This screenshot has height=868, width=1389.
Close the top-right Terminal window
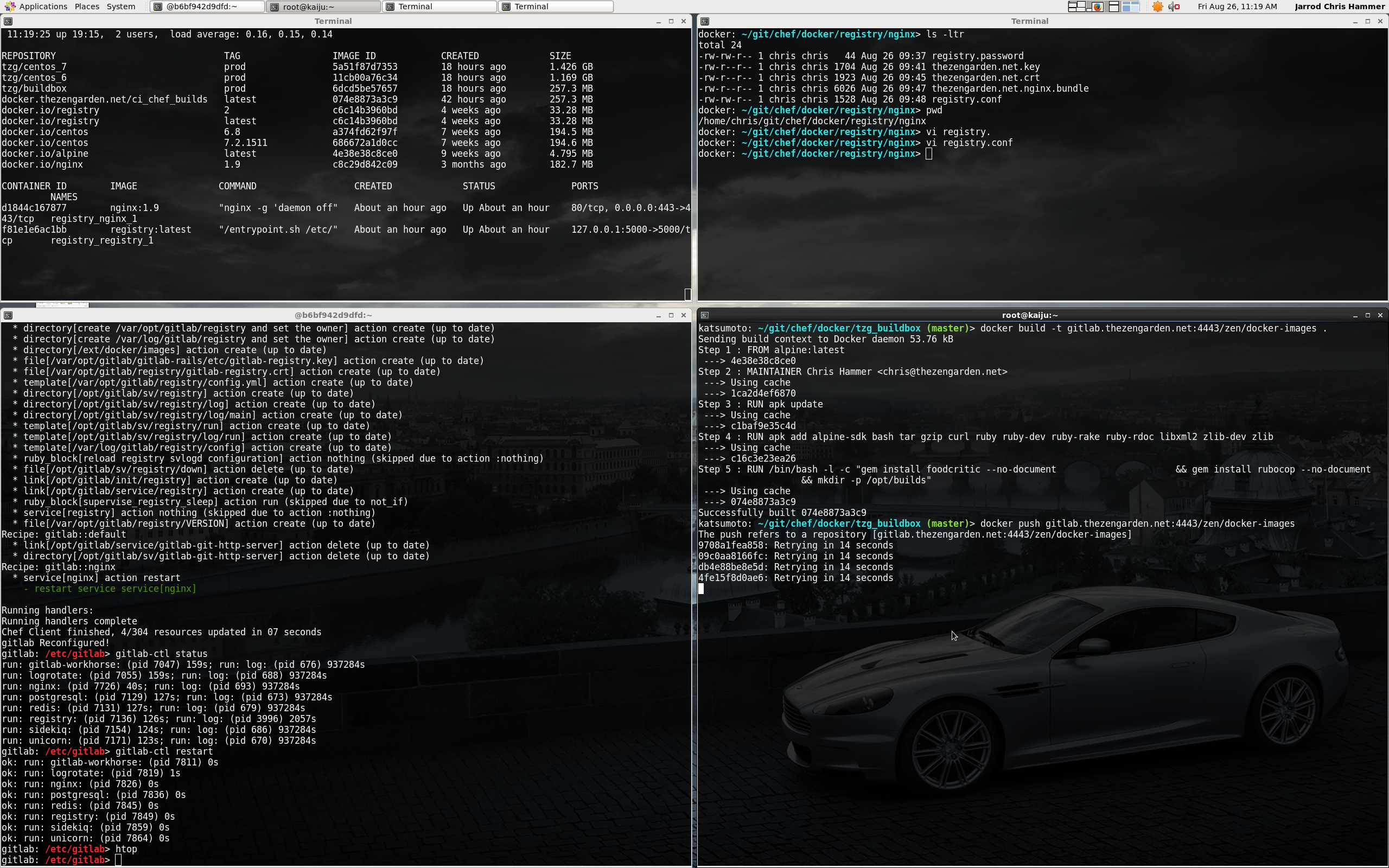click(x=1380, y=21)
